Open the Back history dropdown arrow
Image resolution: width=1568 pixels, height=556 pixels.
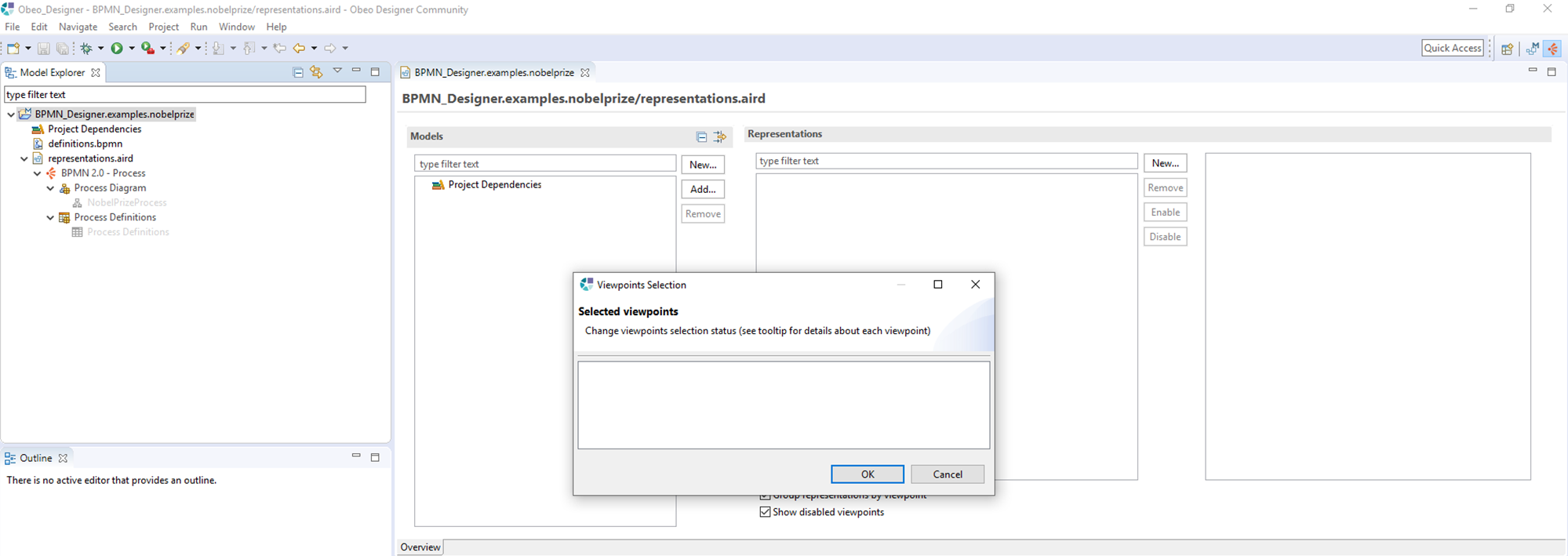[314, 49]
